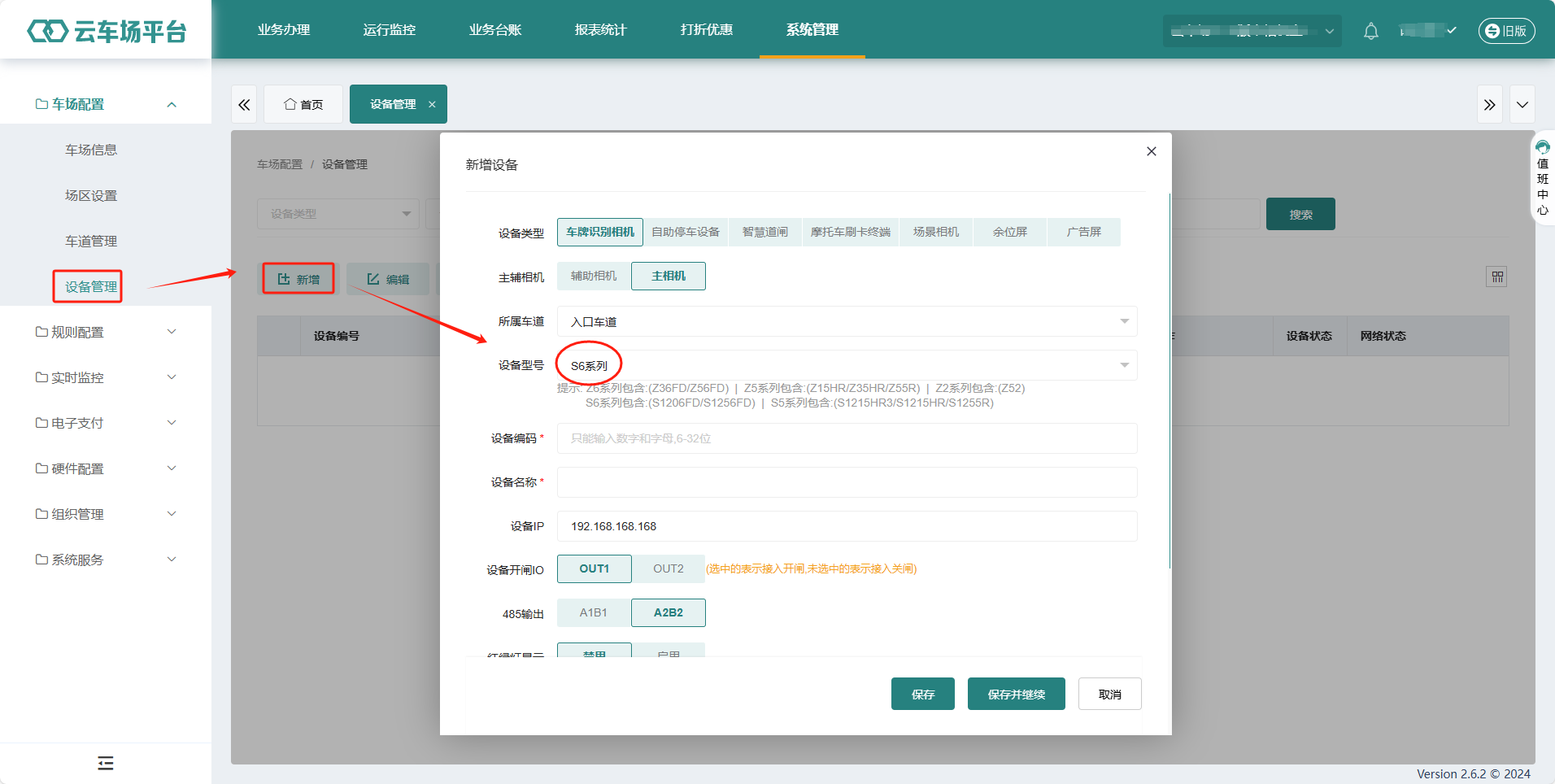1555x784 pixels.
Task: Click the 编辑 edit button
Action: [x=388, y=279]
